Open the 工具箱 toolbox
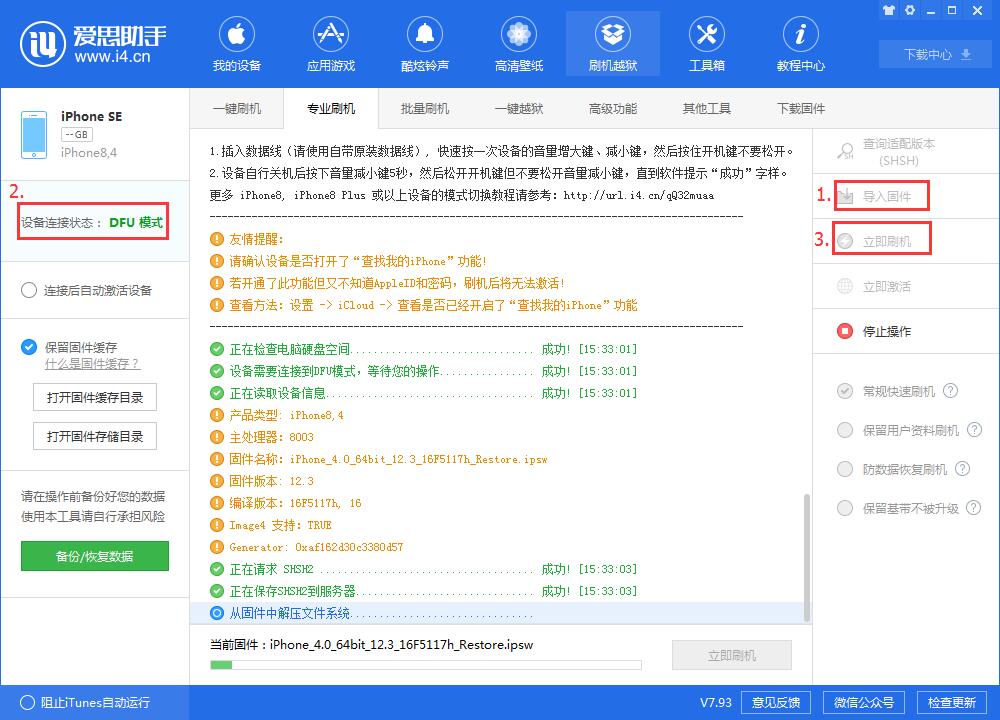The image size is (1000, 720). point(706,43)
